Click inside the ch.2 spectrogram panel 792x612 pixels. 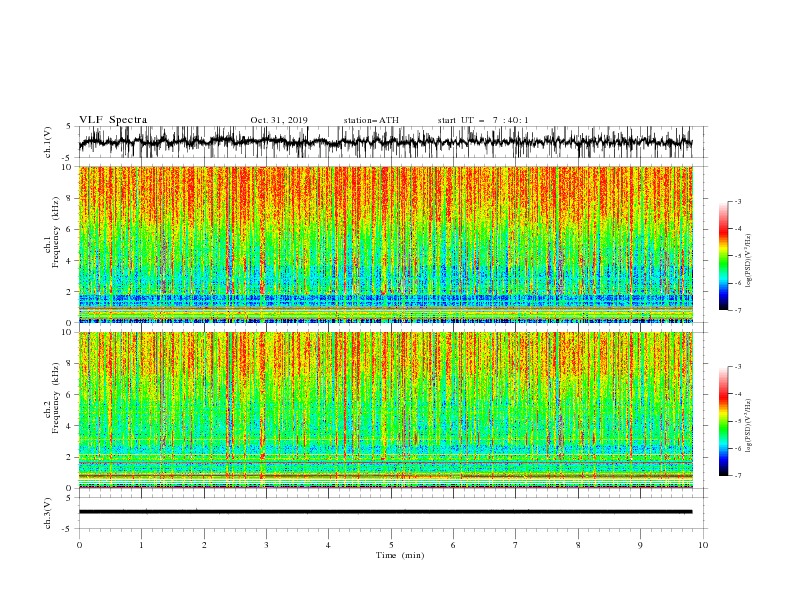[386, 410]
